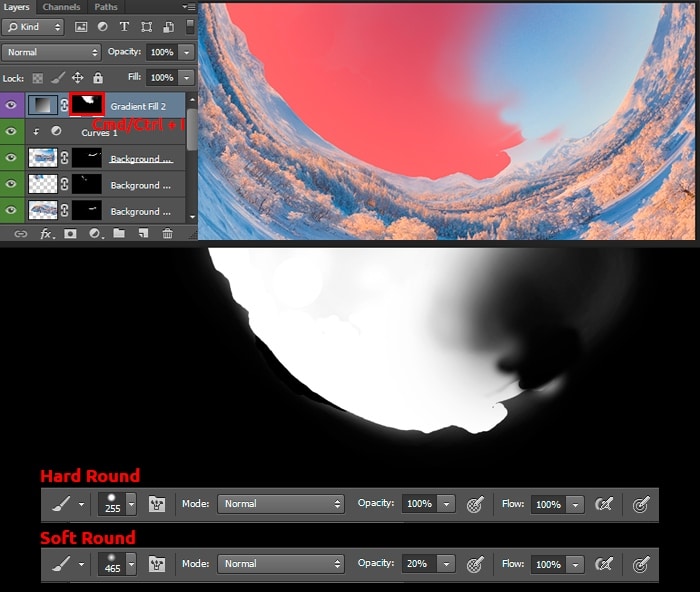Image resolution: width=700 pixels, height=592 pixels.
Task: Click the mask link icon on Gradient Fill 2
Action: coord(64,105)
